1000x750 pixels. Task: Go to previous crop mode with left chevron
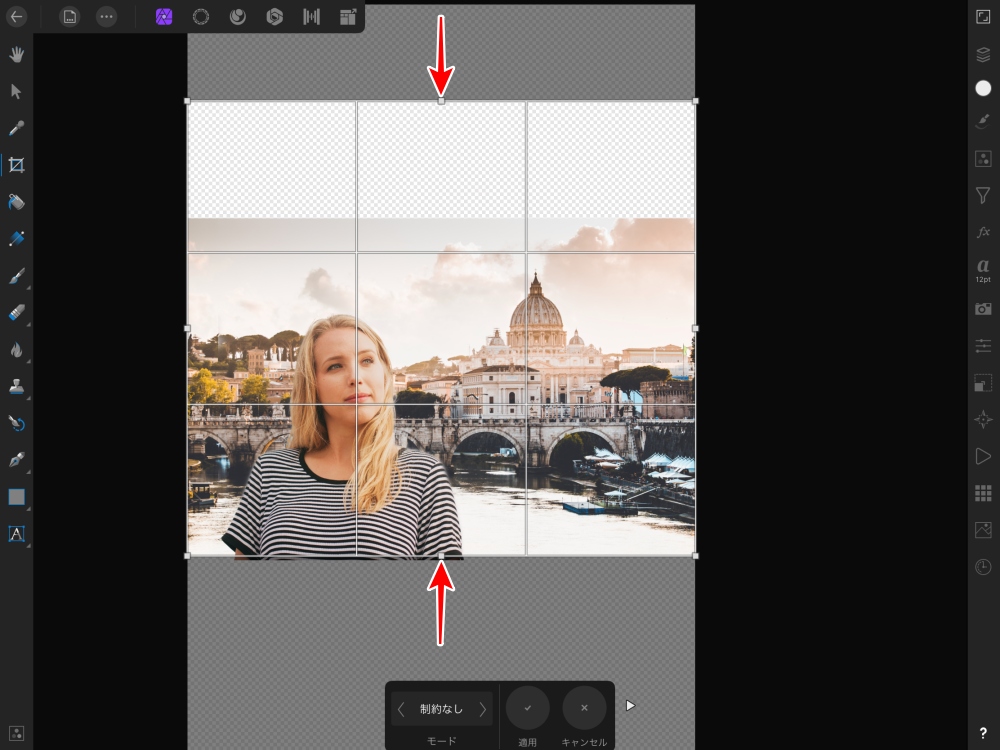(x=402, y=709)
